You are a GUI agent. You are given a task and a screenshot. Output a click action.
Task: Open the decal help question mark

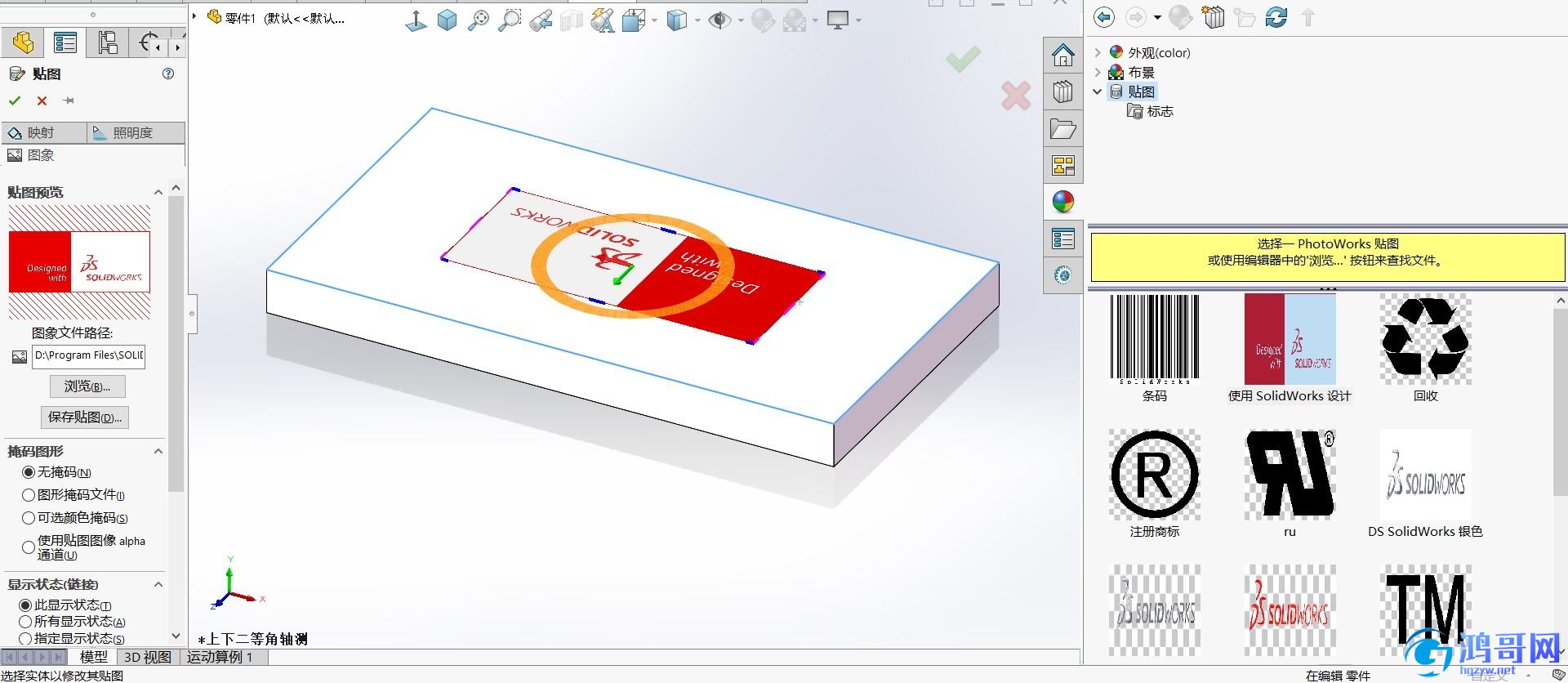[x=168, y=74]
